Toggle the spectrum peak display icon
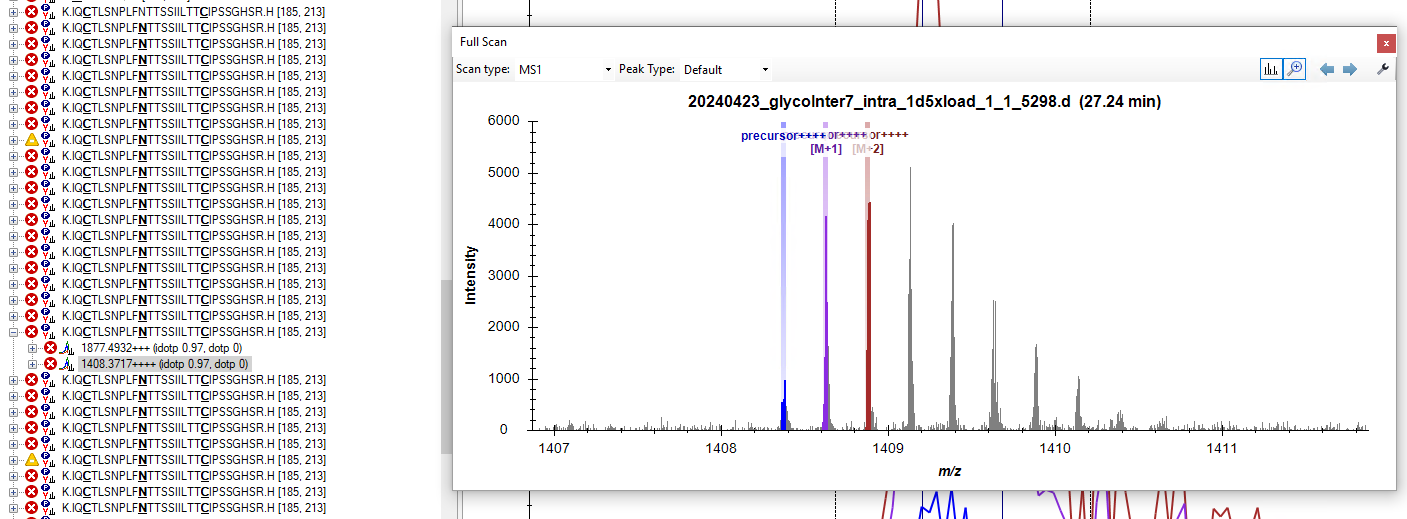 [1271, 69]
